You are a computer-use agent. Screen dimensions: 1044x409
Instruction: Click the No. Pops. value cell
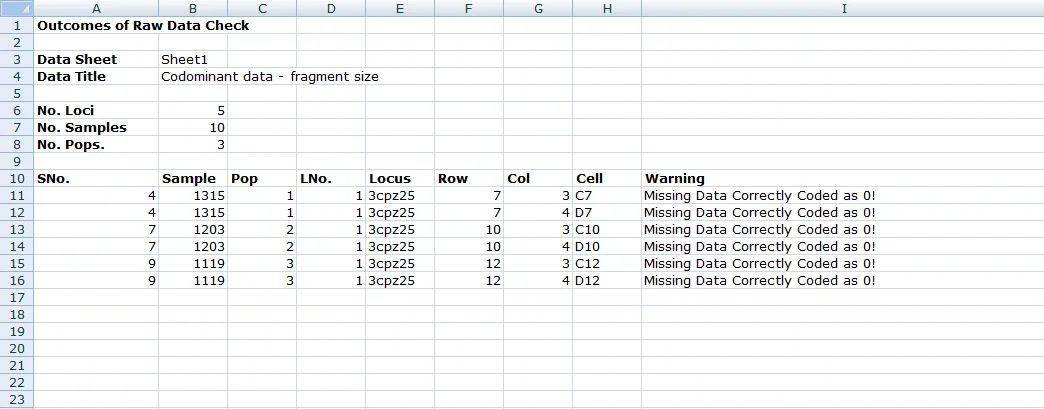point(193,145)
